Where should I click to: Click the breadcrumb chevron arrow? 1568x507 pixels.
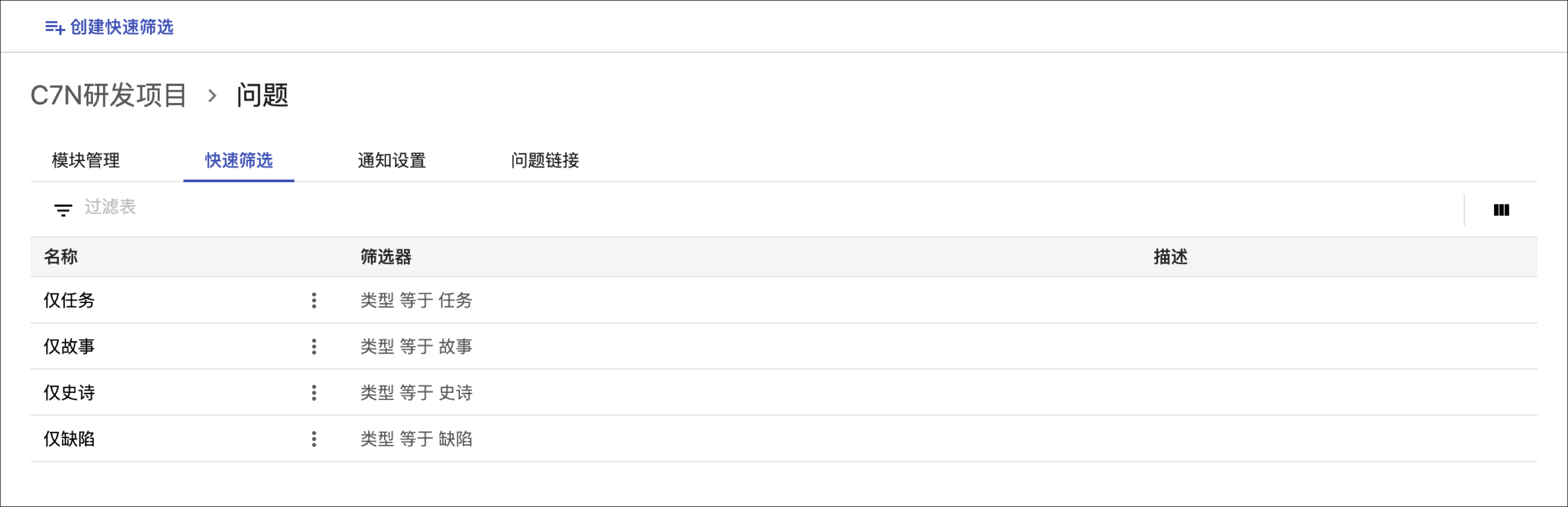212,95
